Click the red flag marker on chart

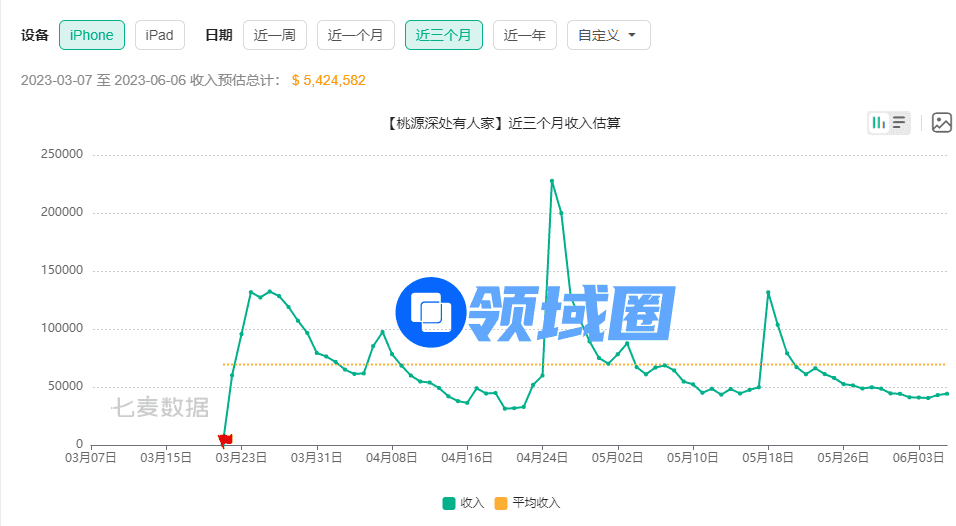pyautogui.click(x=225, y=439)
